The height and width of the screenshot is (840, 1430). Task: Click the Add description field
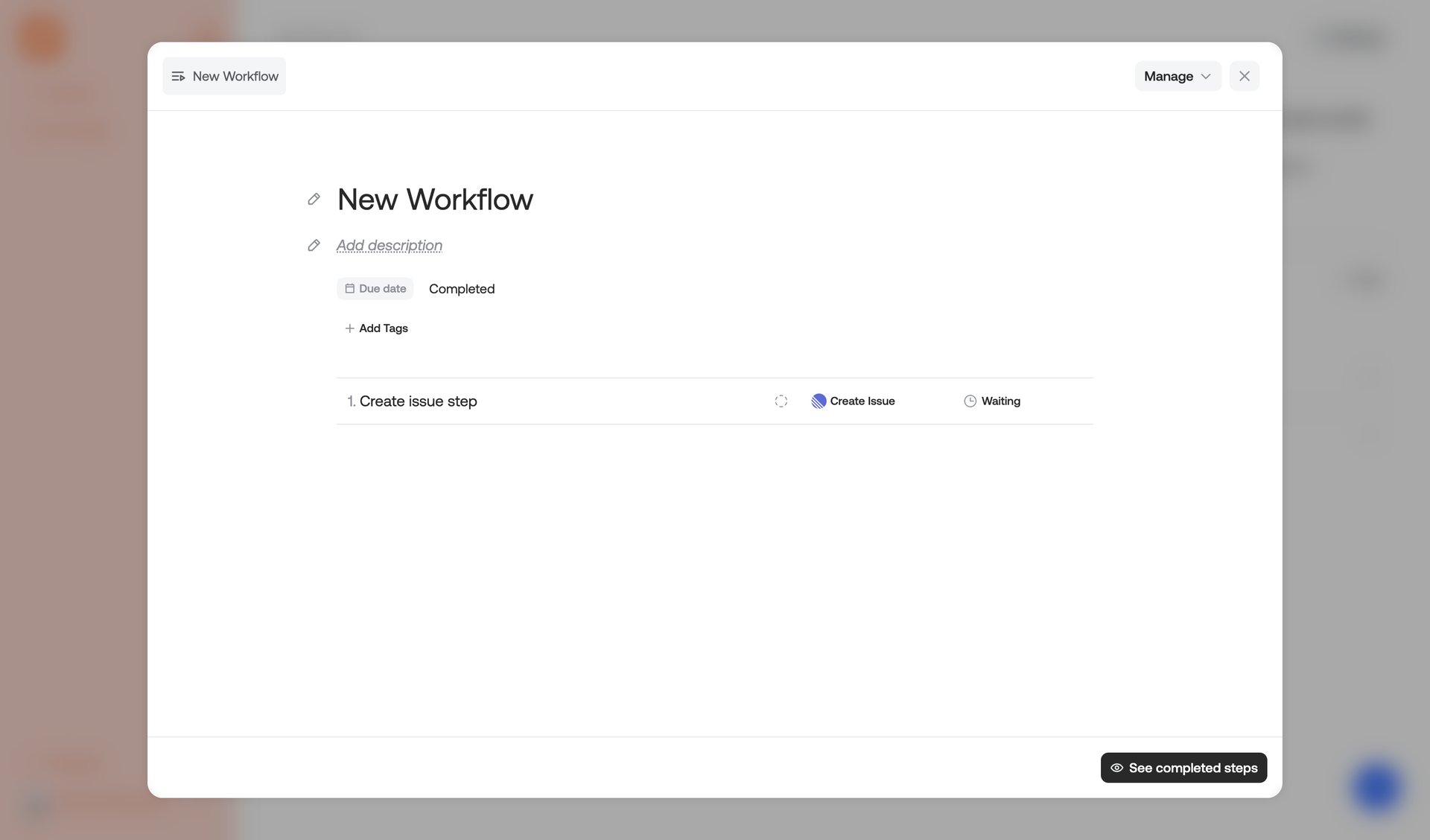point(389,245)
